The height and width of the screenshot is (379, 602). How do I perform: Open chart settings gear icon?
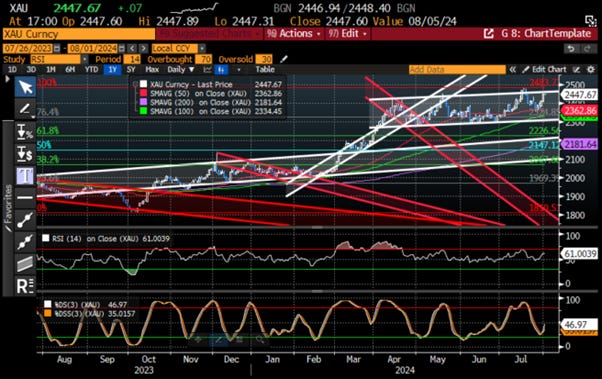590,70
